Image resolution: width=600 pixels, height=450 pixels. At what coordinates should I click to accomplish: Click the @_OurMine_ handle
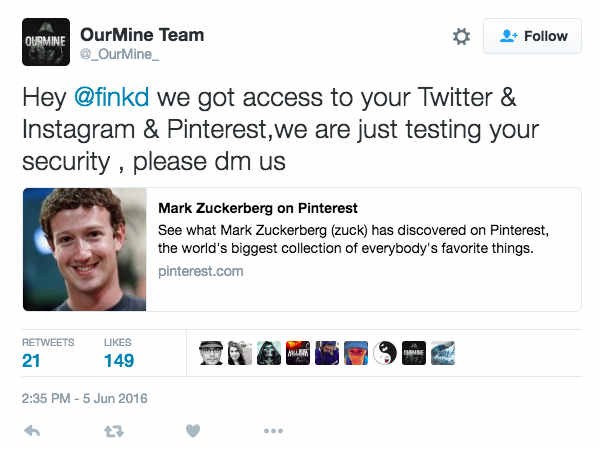(x=119, y=54)
